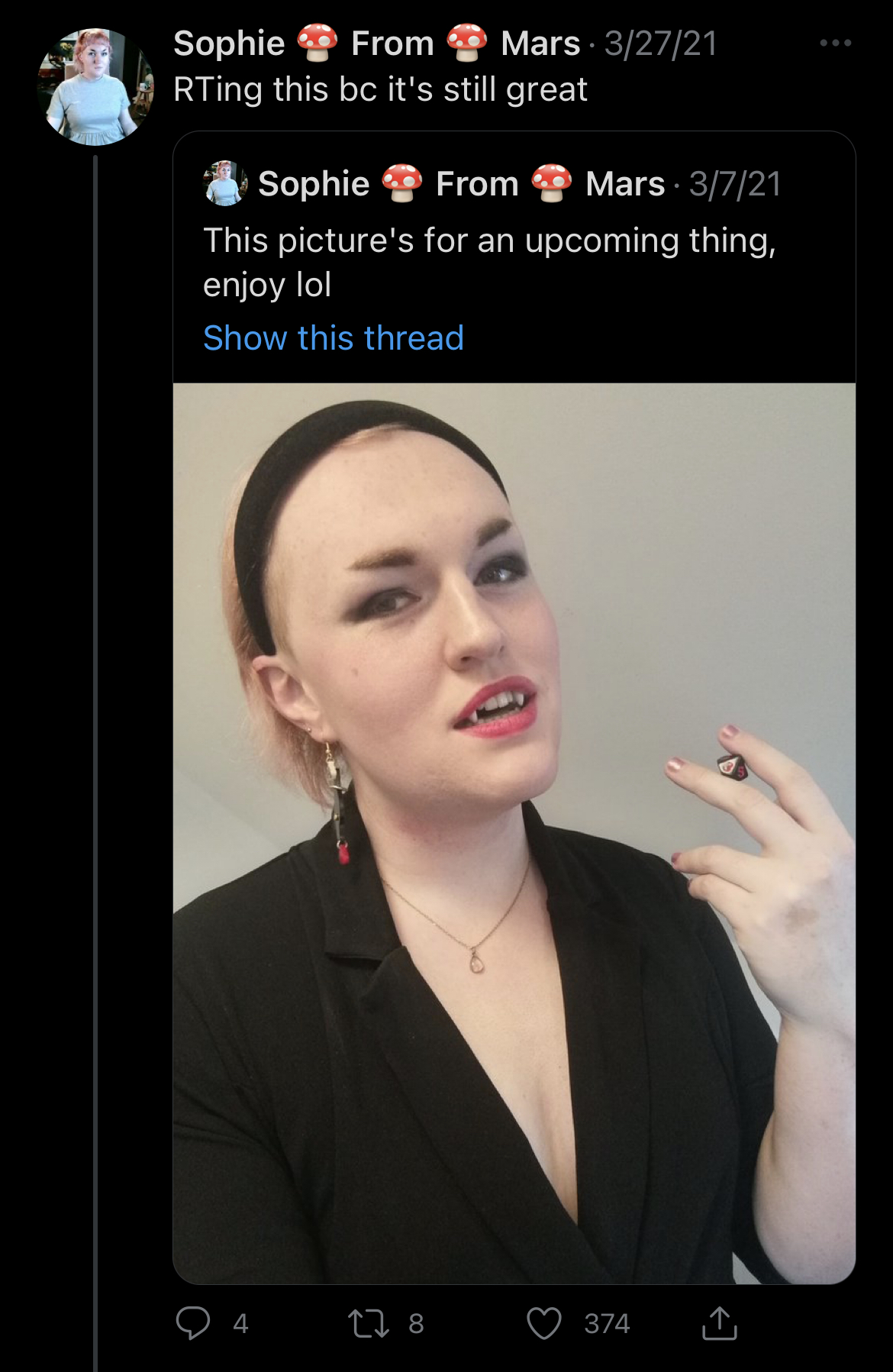Open the quoted tweet's 3/7/21 date

(735, 184)
